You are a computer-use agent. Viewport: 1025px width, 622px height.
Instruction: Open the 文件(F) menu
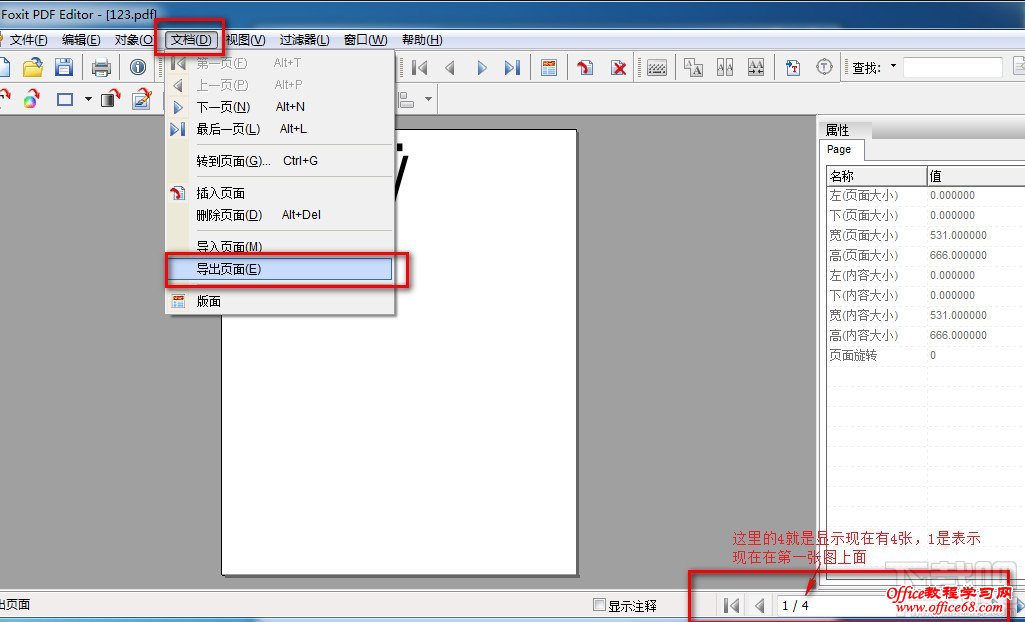click(28, 40)
